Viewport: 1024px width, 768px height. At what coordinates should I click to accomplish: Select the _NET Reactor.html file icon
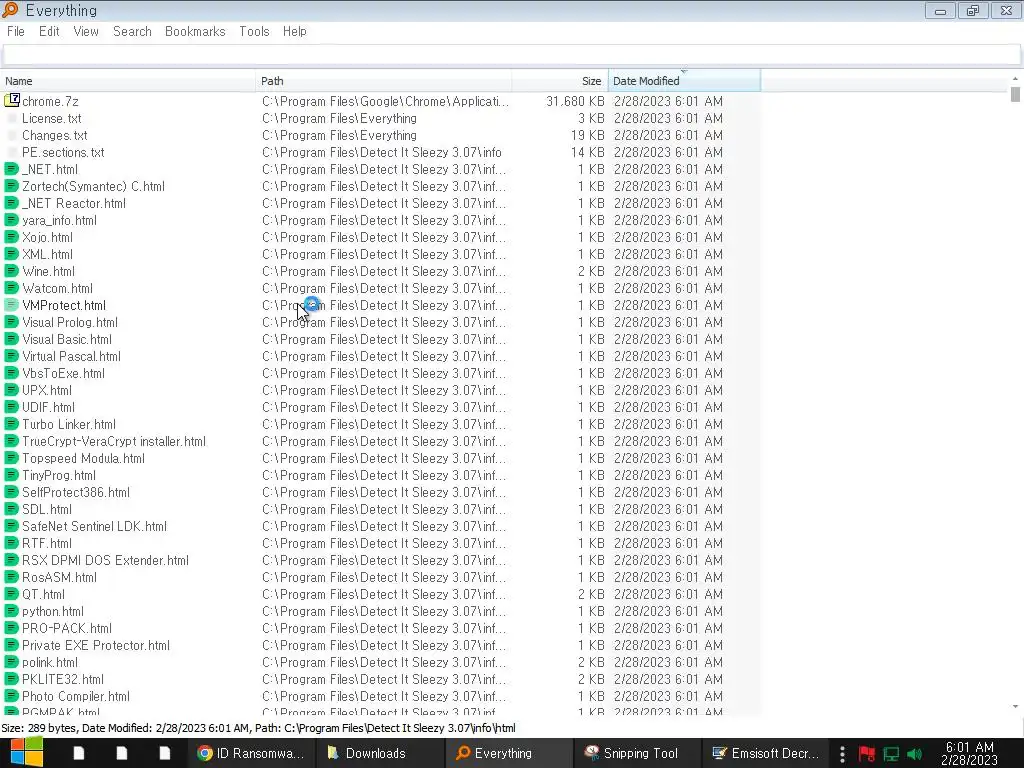tap(12, 203)
